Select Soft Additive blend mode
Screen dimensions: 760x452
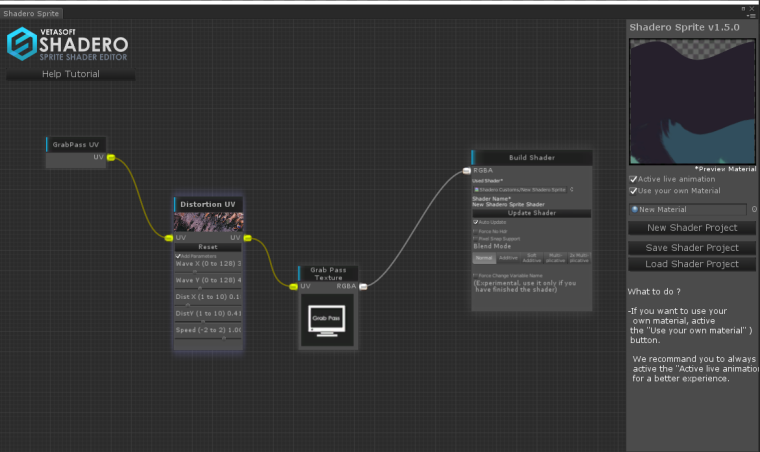(x=532, y=258)
